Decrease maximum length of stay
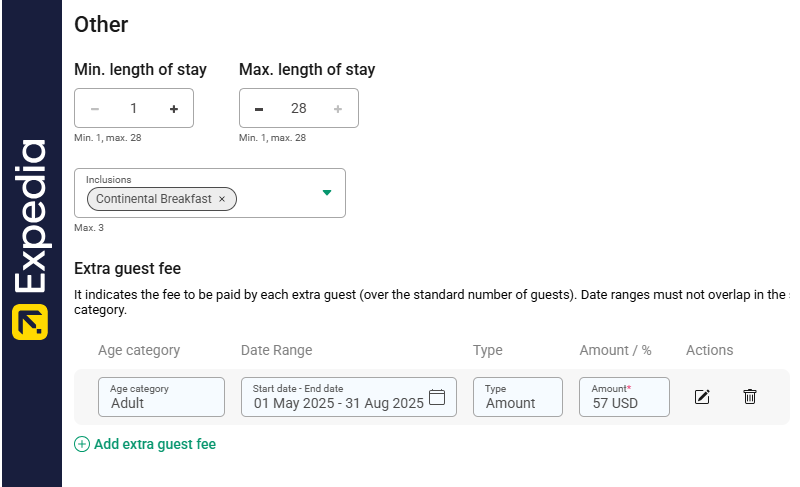This screenshot has height=487, width=800. click(259, 109)
